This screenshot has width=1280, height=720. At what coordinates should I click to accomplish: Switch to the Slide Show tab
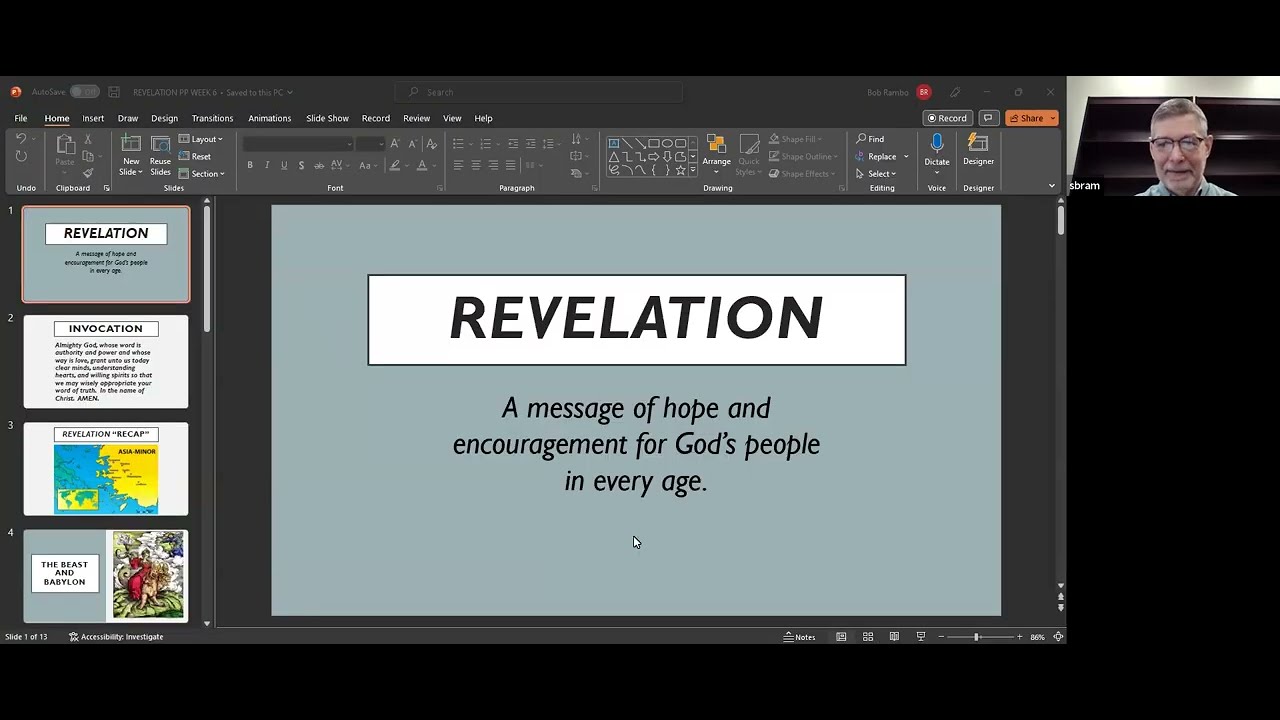(327, 118)
